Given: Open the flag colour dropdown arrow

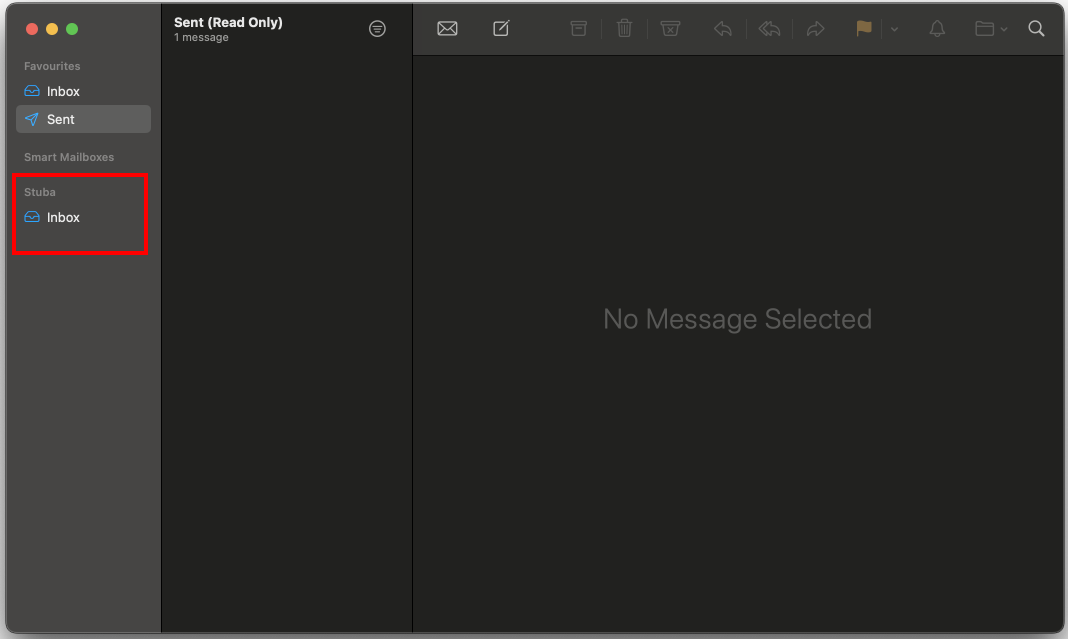Looking at the screenshot, I should (894, 30).
